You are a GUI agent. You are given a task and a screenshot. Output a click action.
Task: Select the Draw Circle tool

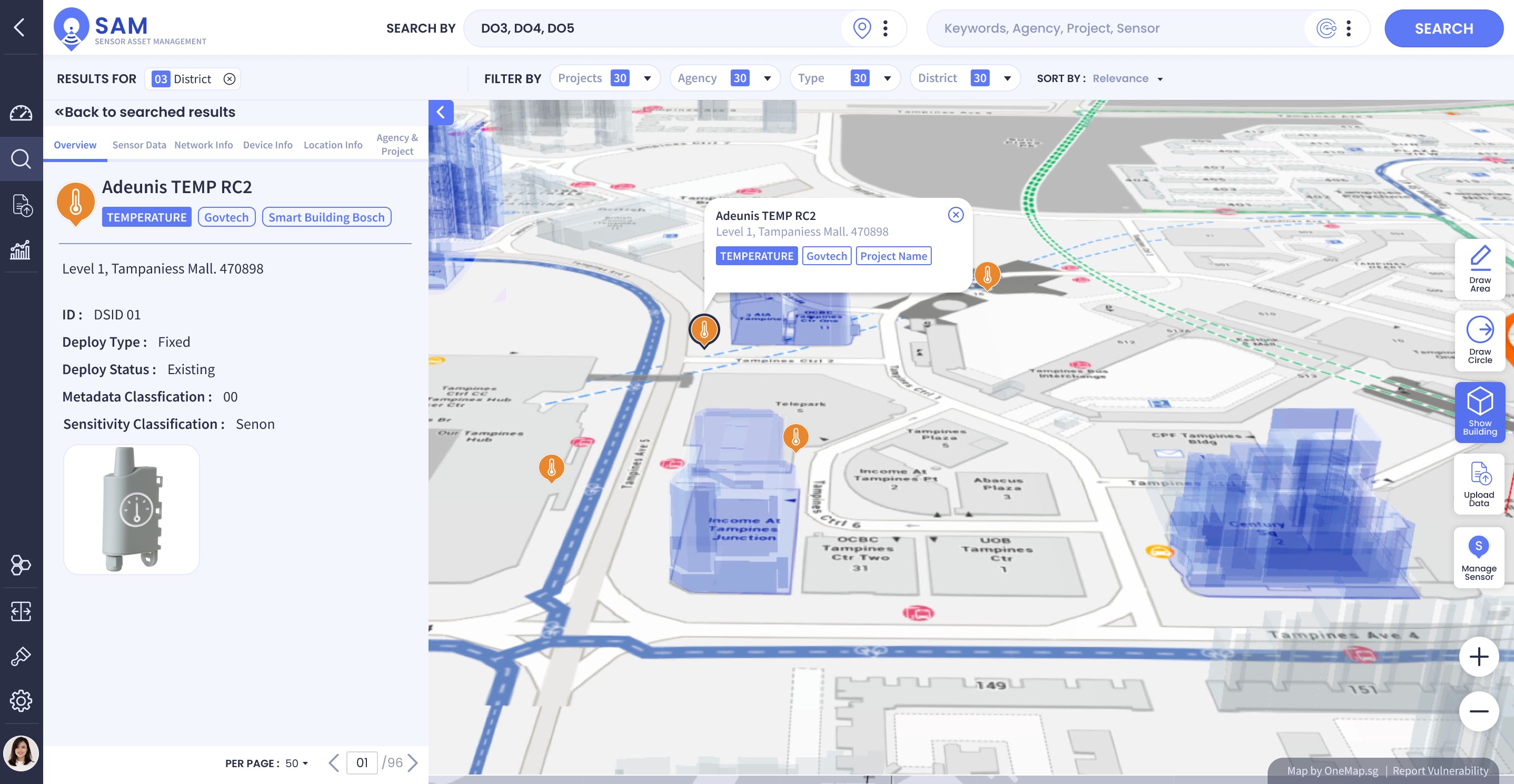coord(1479,340)
